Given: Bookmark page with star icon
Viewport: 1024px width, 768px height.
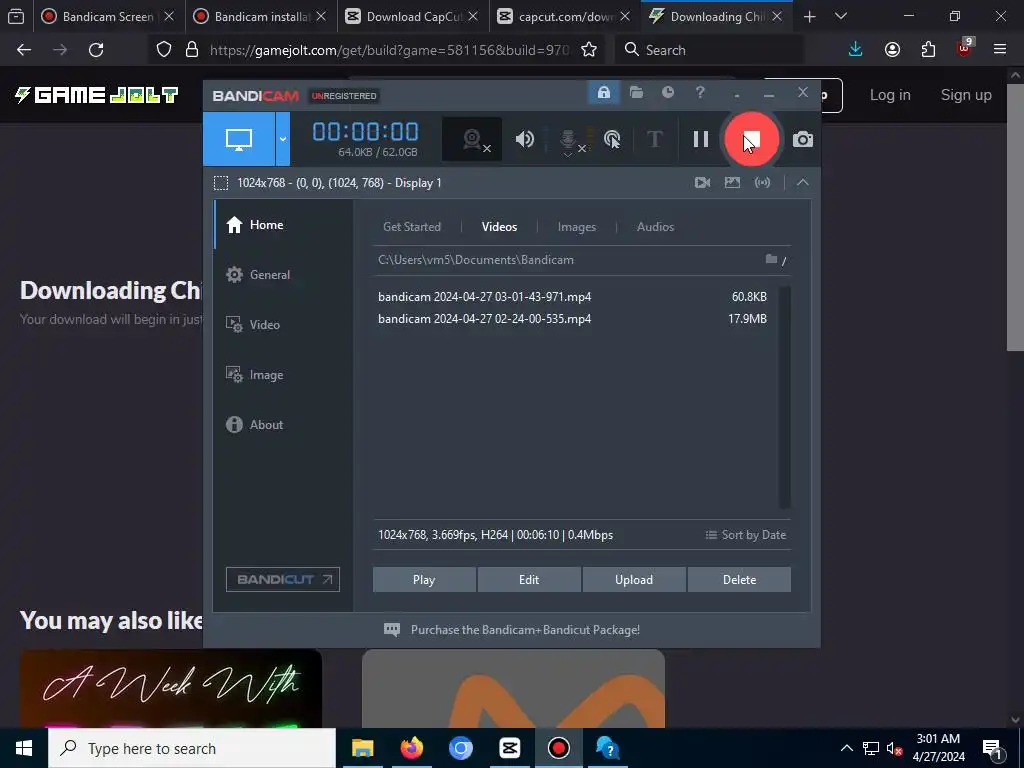Looking at the screenshot, I should [x=589, y=50].
